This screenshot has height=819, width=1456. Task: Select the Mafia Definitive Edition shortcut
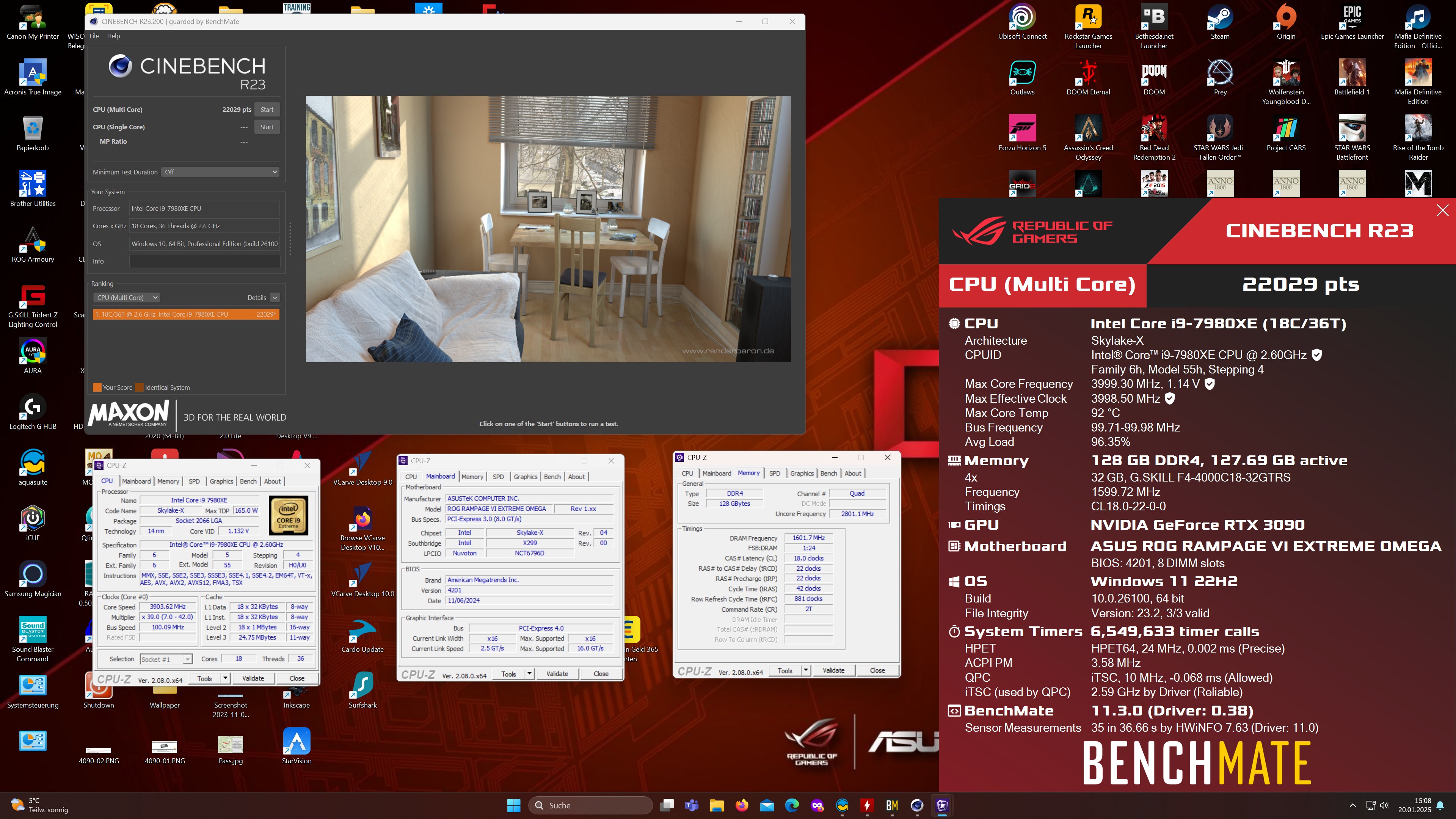1418,83
